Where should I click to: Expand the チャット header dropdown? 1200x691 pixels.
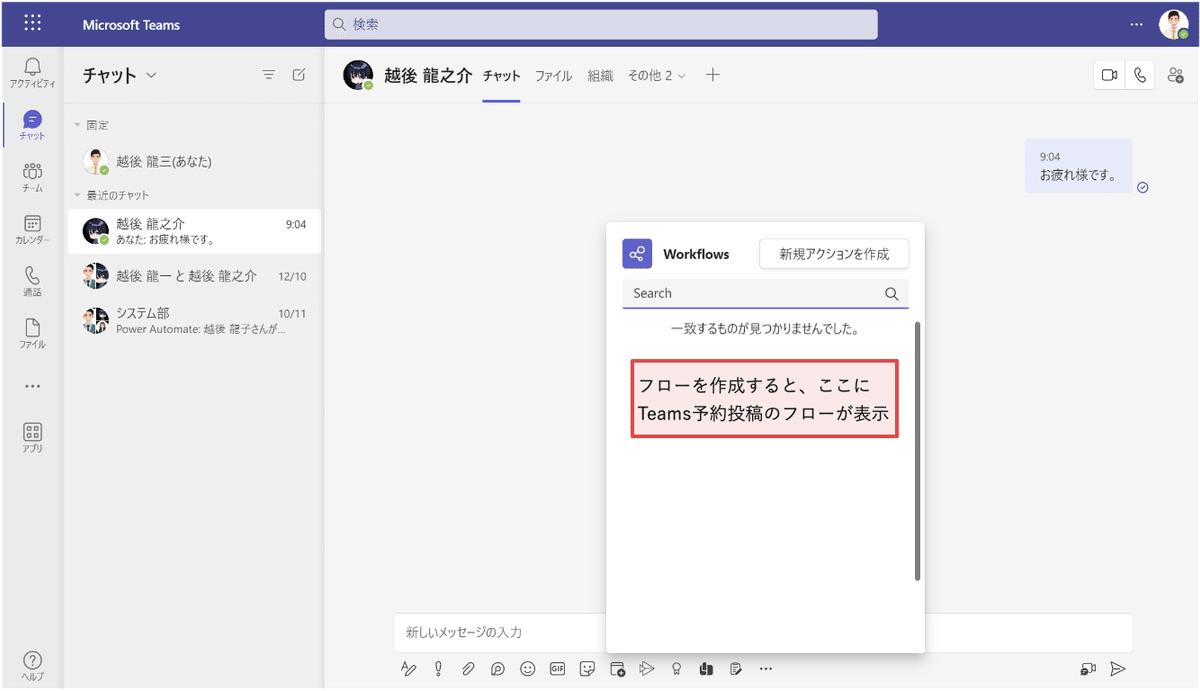pyautogui.click(x=152, y=75)
